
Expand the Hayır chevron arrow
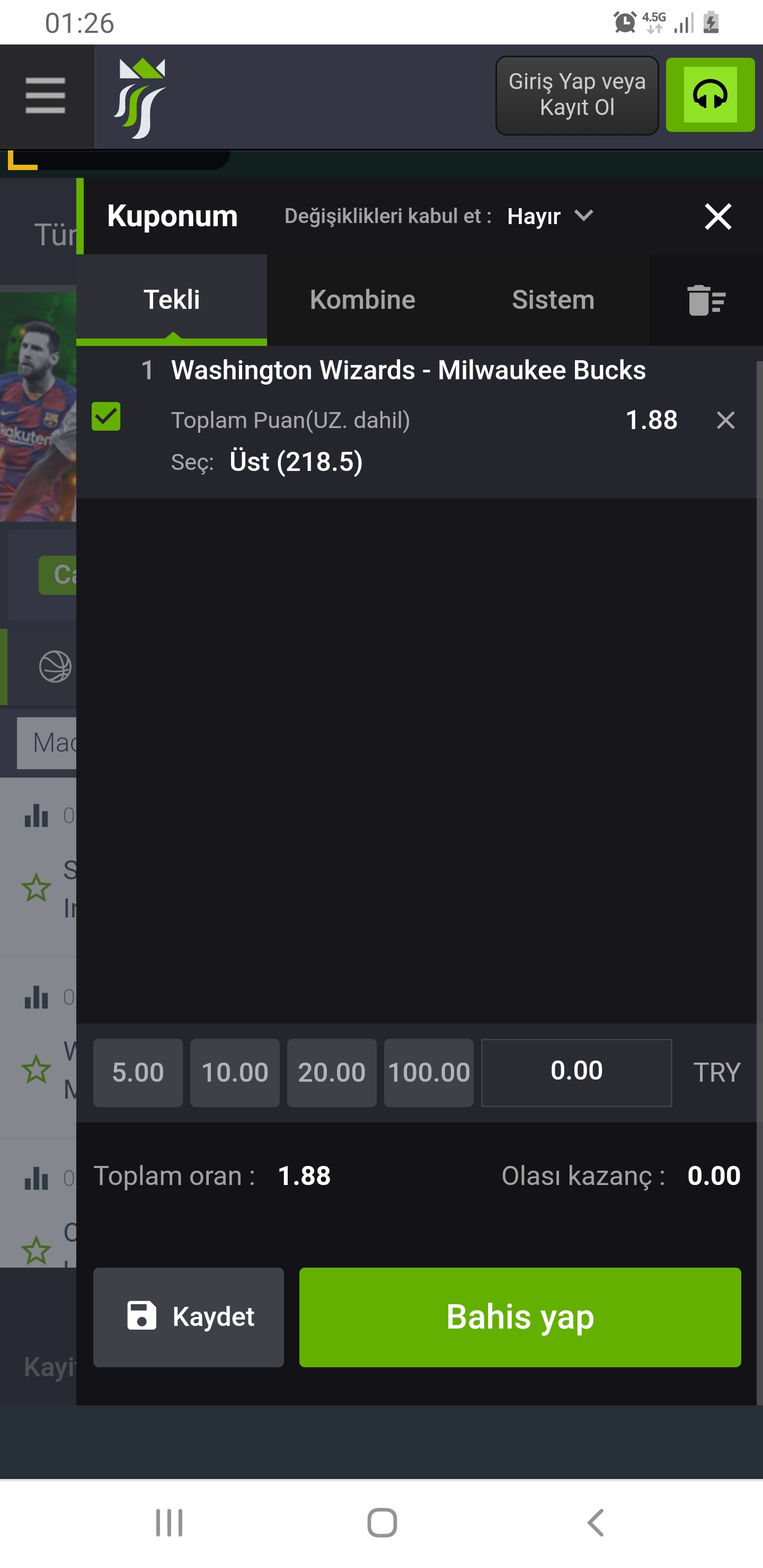[583, 216]
